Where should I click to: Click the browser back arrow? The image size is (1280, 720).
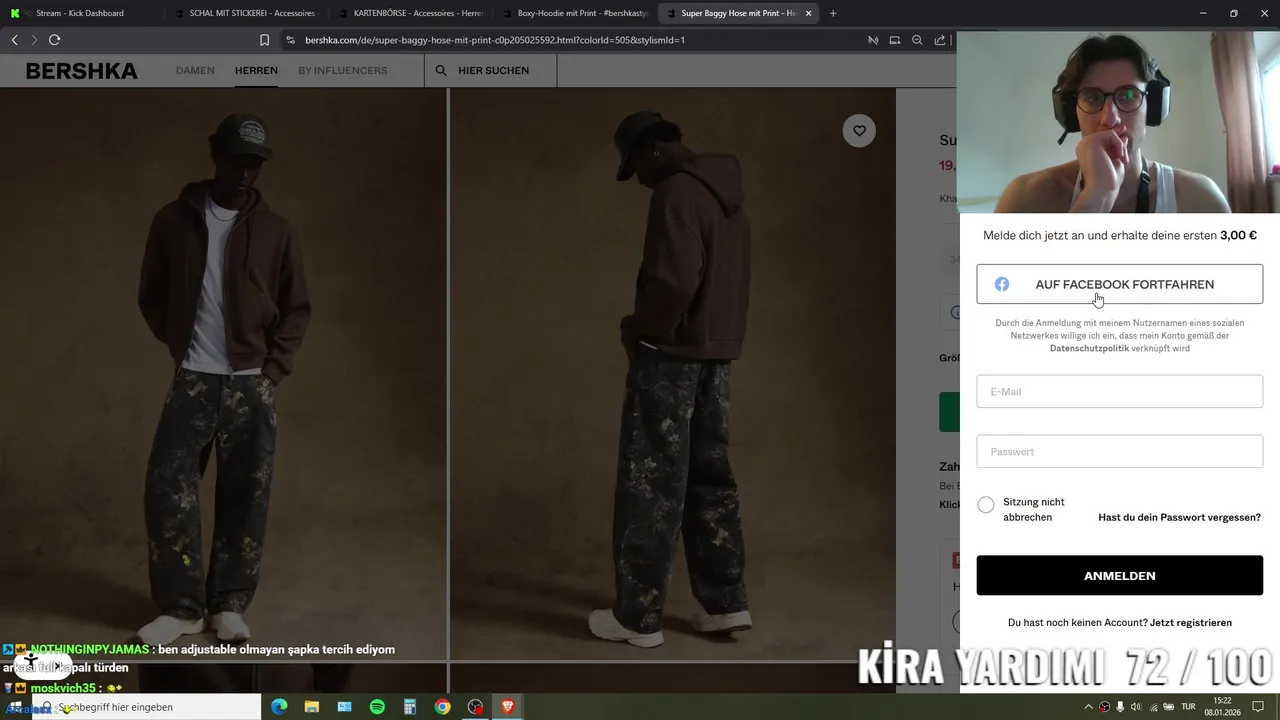14,40
